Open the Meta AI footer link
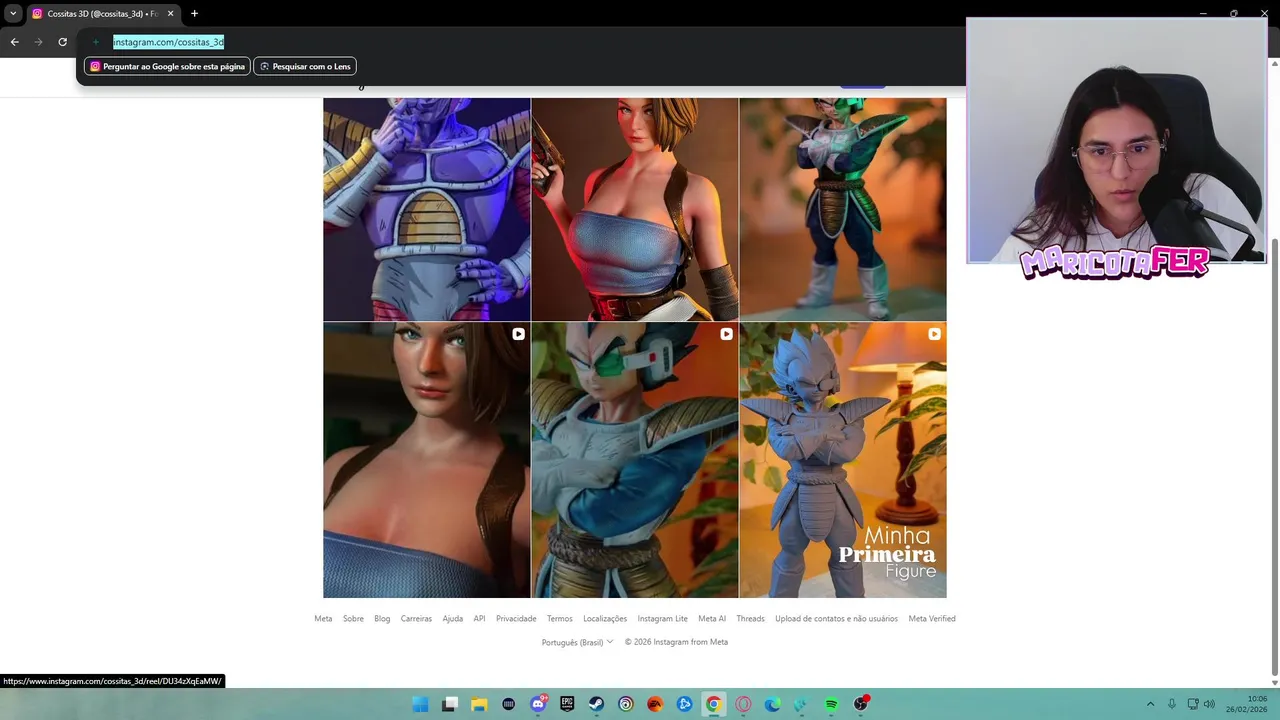The height and width of the screenshot is (720, 1280). click(712, 618)
